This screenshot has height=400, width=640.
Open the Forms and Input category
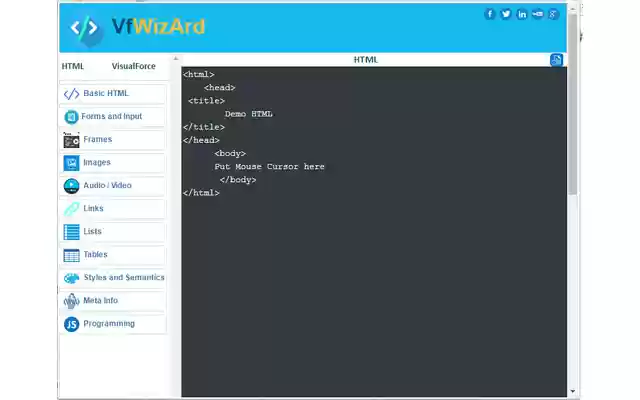113,116
